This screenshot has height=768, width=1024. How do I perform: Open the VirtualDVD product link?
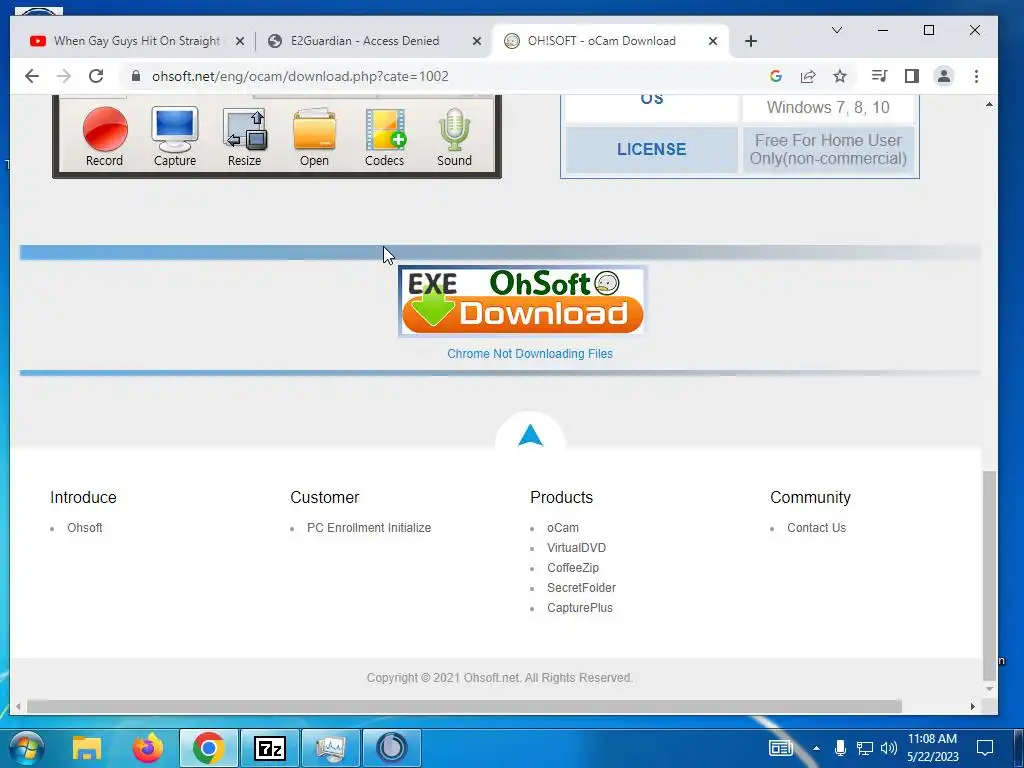[x=577, y=548]
